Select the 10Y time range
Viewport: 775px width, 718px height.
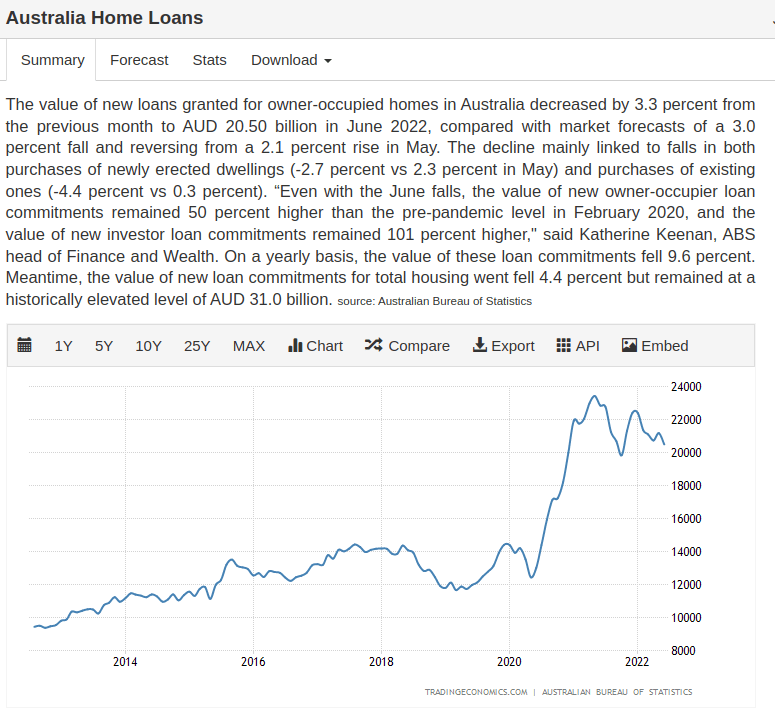tap(148, 346)
